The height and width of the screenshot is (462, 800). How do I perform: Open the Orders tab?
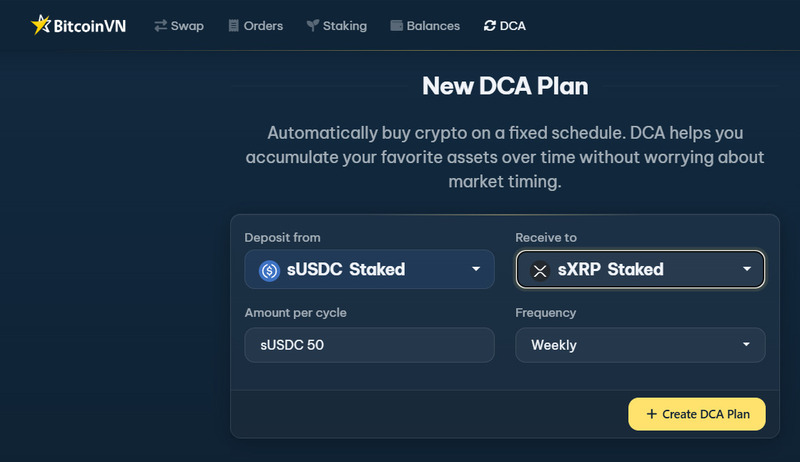pos(263,26)
